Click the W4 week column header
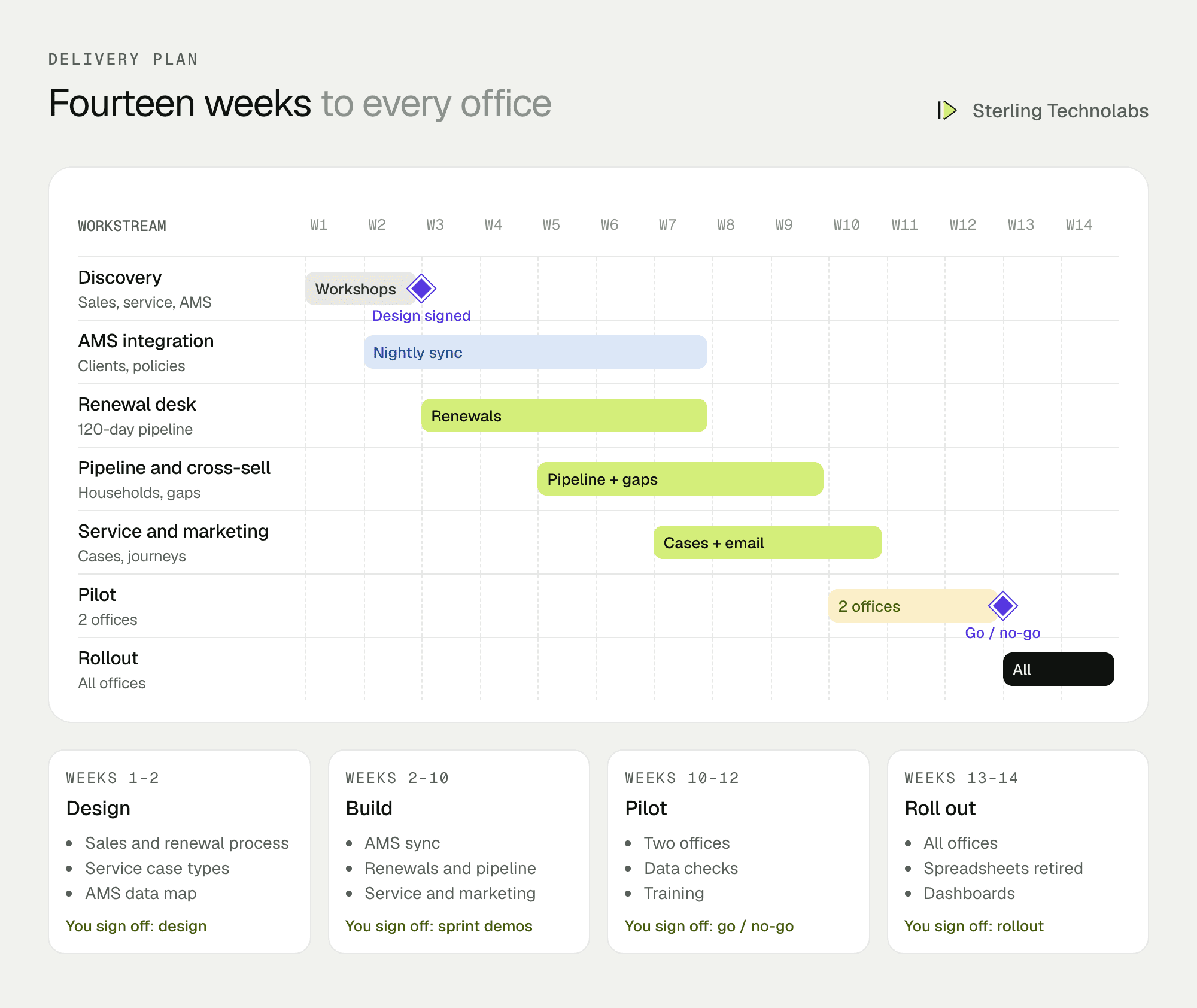The height and width of the screenshot is (1008, 1197). 493,225
